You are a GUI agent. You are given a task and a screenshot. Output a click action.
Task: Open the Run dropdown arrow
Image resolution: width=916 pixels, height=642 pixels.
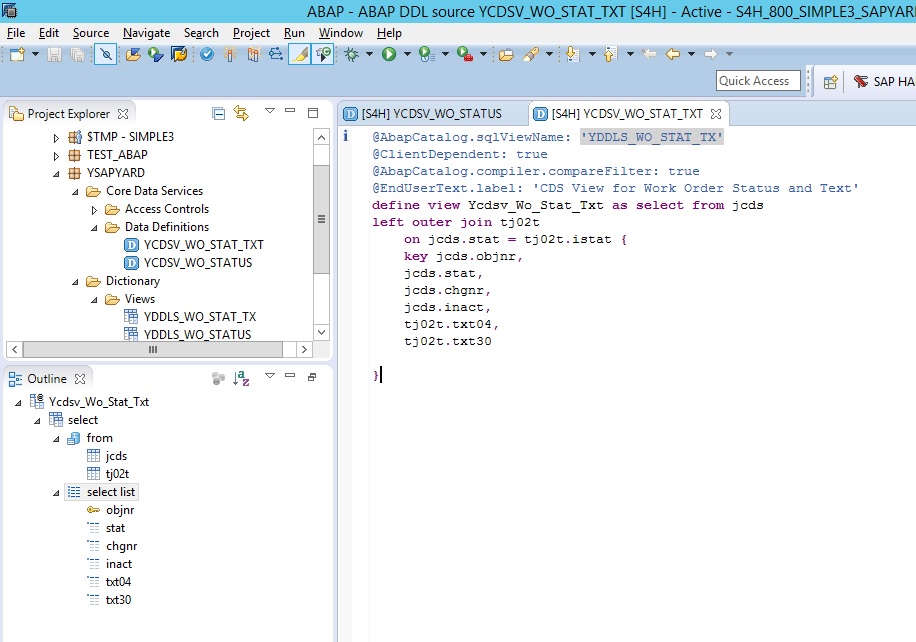(x=407, y=54)
